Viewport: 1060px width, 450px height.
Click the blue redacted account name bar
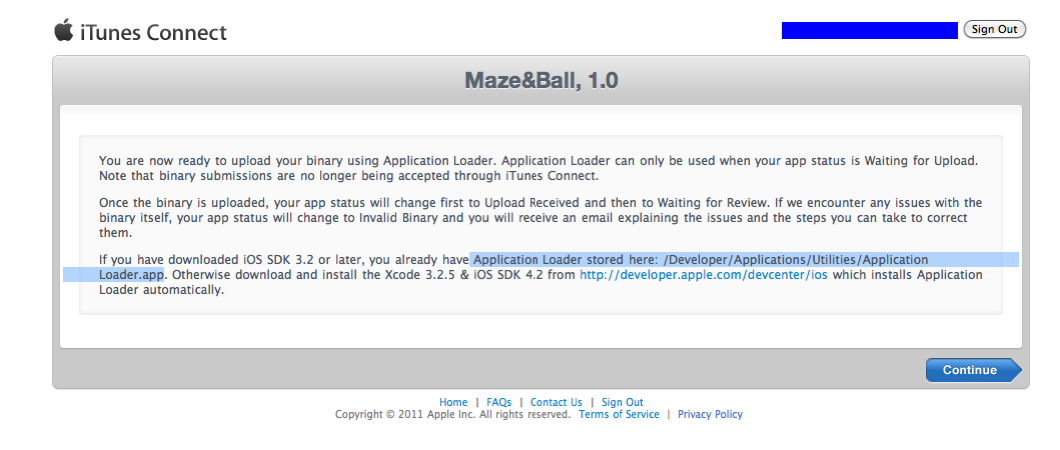click(869, 30)
